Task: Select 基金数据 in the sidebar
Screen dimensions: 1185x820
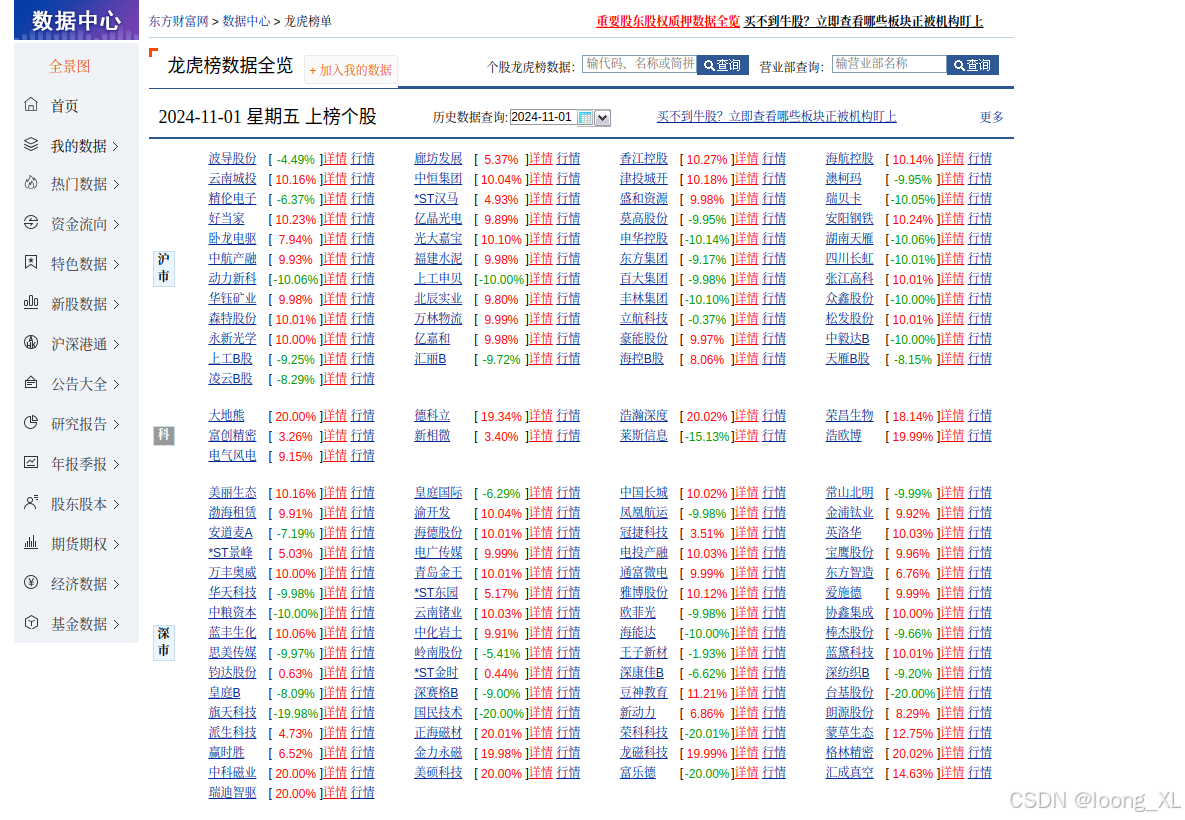Action: pos(79,624)
